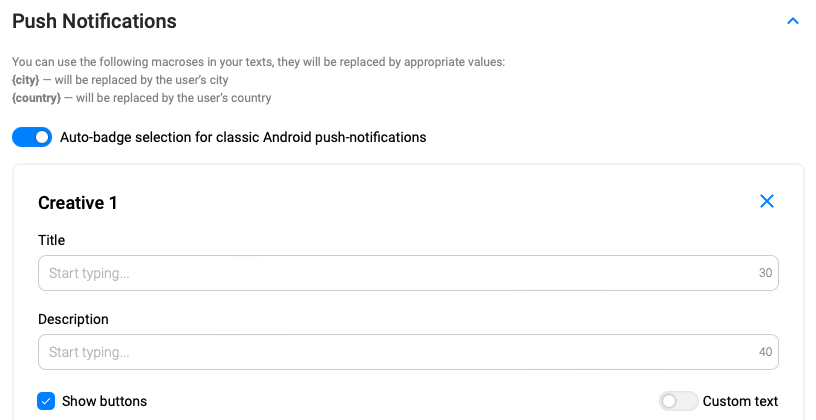Collapse the Push Notifications section chevron
The image size is (816, 420).
click(793, 21)
